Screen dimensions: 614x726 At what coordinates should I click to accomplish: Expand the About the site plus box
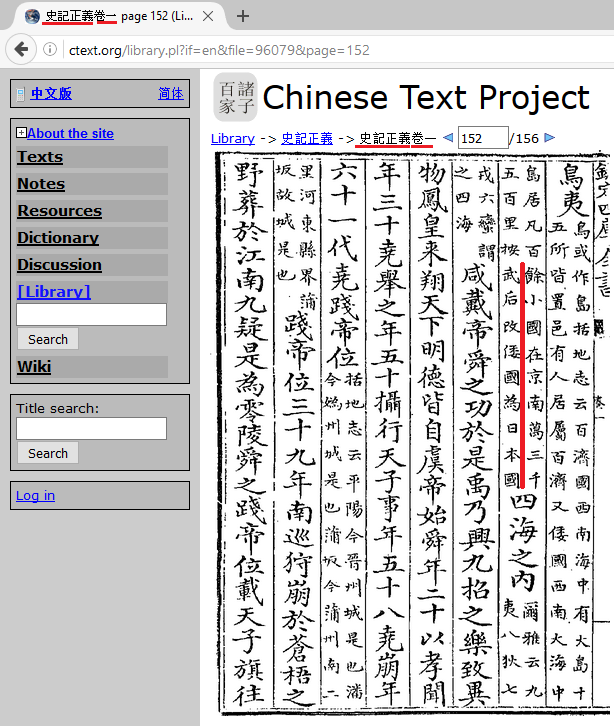[21, 133]
